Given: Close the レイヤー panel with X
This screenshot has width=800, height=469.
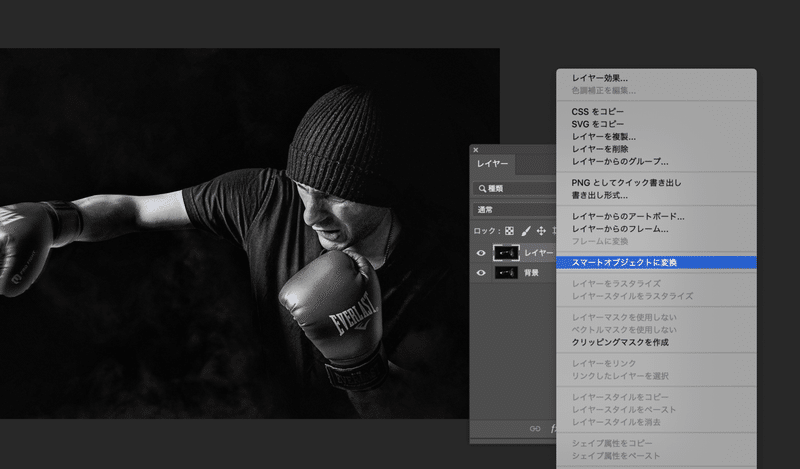Looking at the screenshot, I should 476,150.
